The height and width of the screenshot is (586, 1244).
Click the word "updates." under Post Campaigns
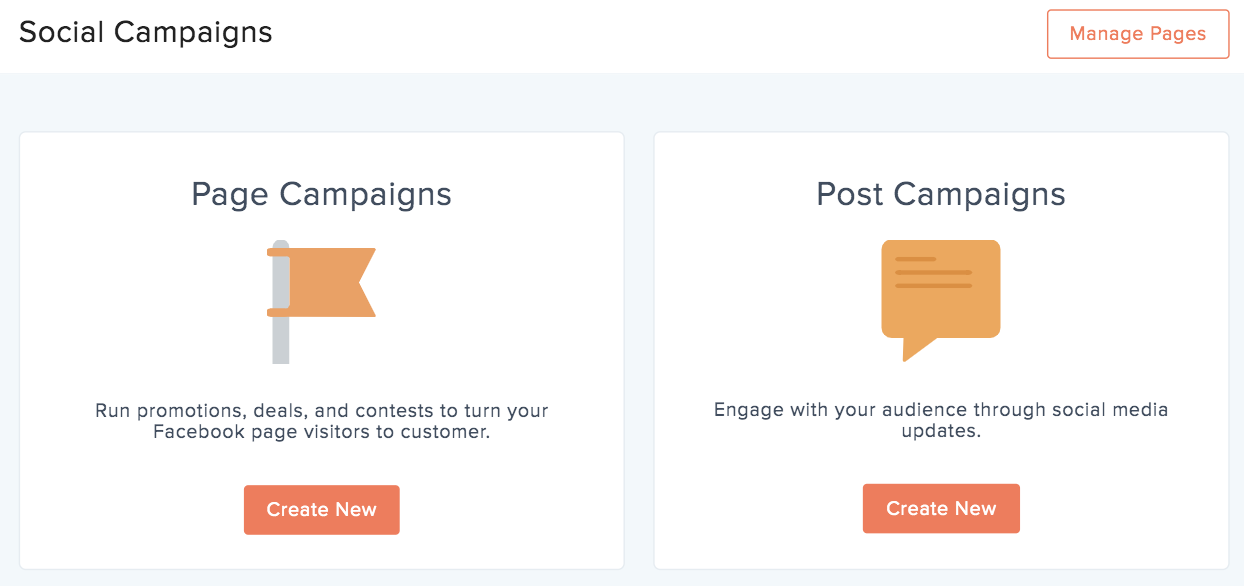click(x=940, y=432)
